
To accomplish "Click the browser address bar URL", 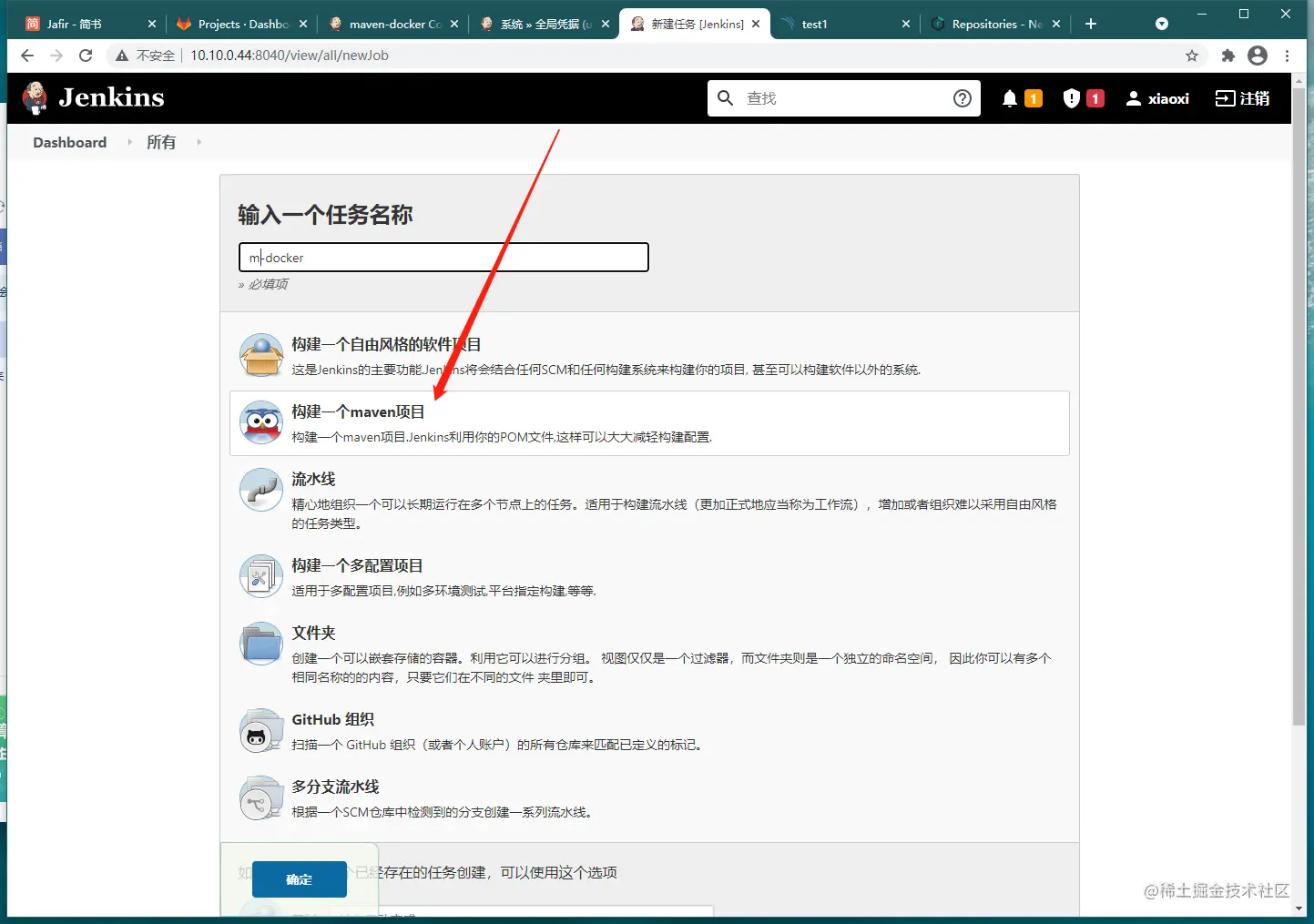I will click(x=290, y=56).
